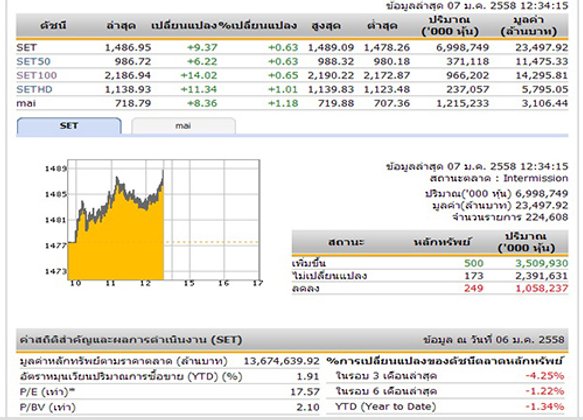583x420 pixels.
Task: Select 6-month change value -1.22%
Action: (545, 391)
